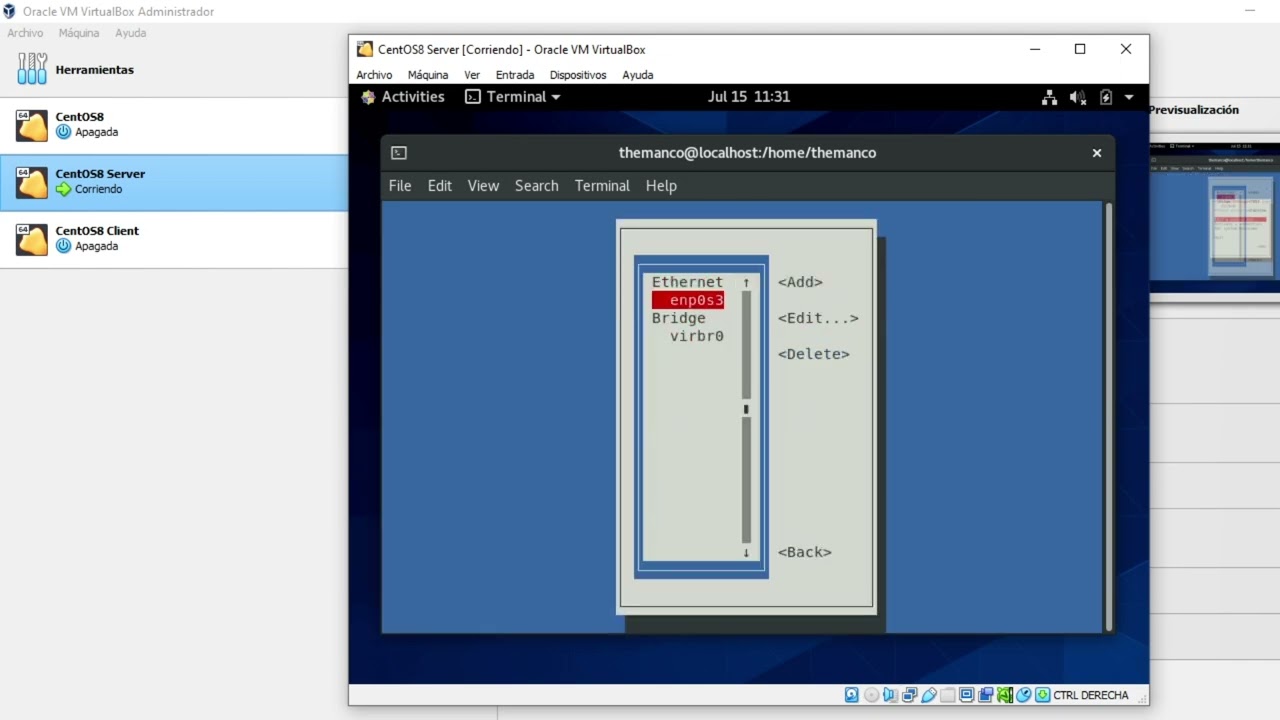
Task: Click the USB devices status icon
Action: coord(929,695)
